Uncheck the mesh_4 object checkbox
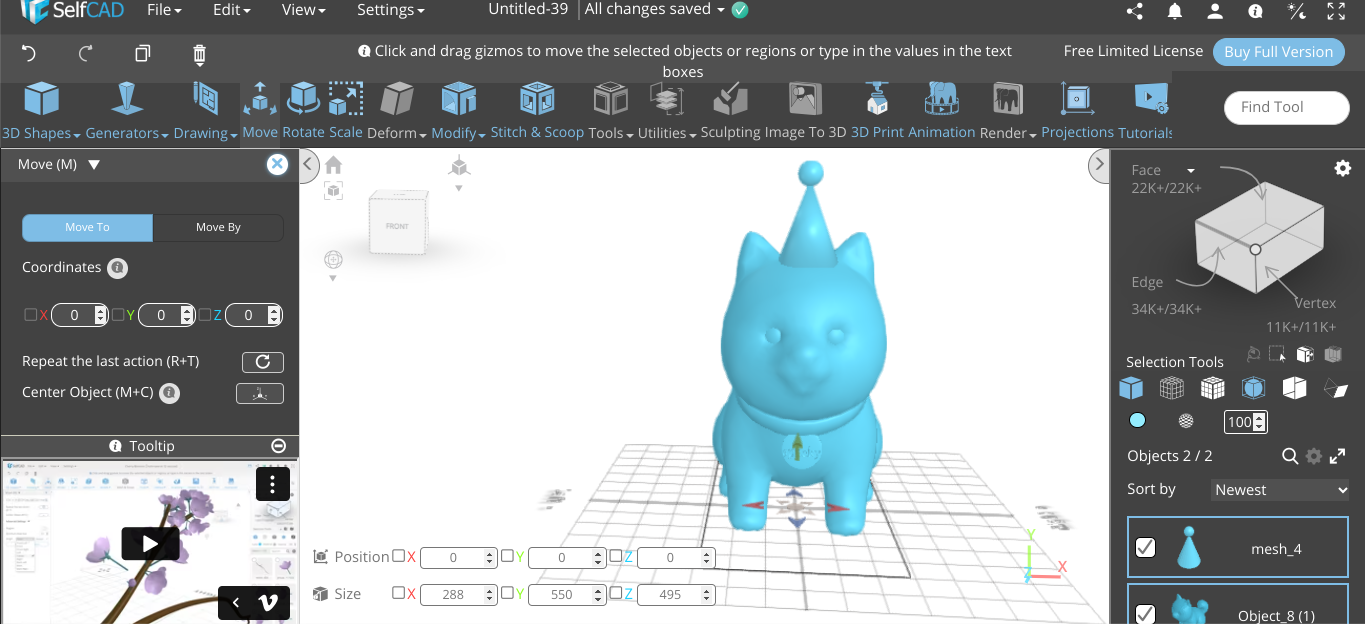The height and width of the screenshot is (624, 1365). point(1146,548)
